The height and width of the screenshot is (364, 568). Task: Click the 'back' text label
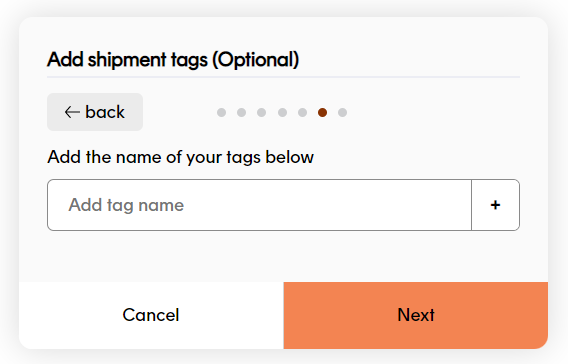(x=105, y=112)
